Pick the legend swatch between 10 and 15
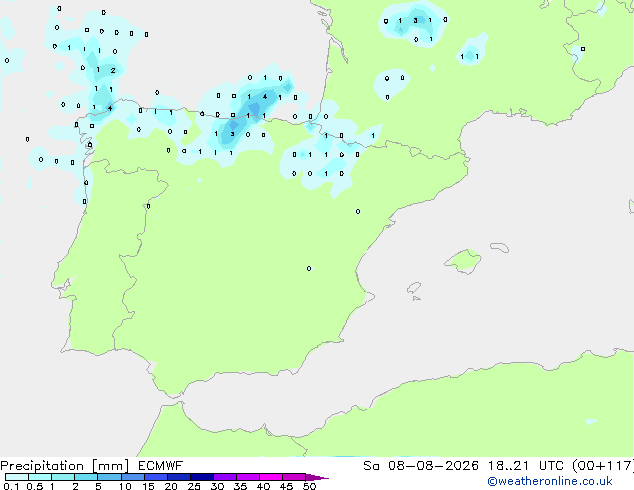Image resolution: width=634 pixels, height=490 pixels. coord(133,477)
